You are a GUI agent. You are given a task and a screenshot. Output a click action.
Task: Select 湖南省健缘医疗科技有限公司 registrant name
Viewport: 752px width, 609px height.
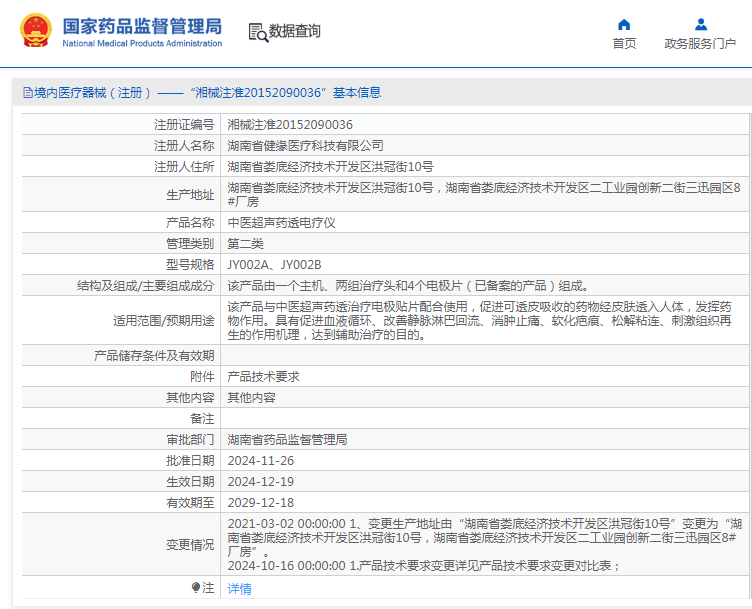305,145
